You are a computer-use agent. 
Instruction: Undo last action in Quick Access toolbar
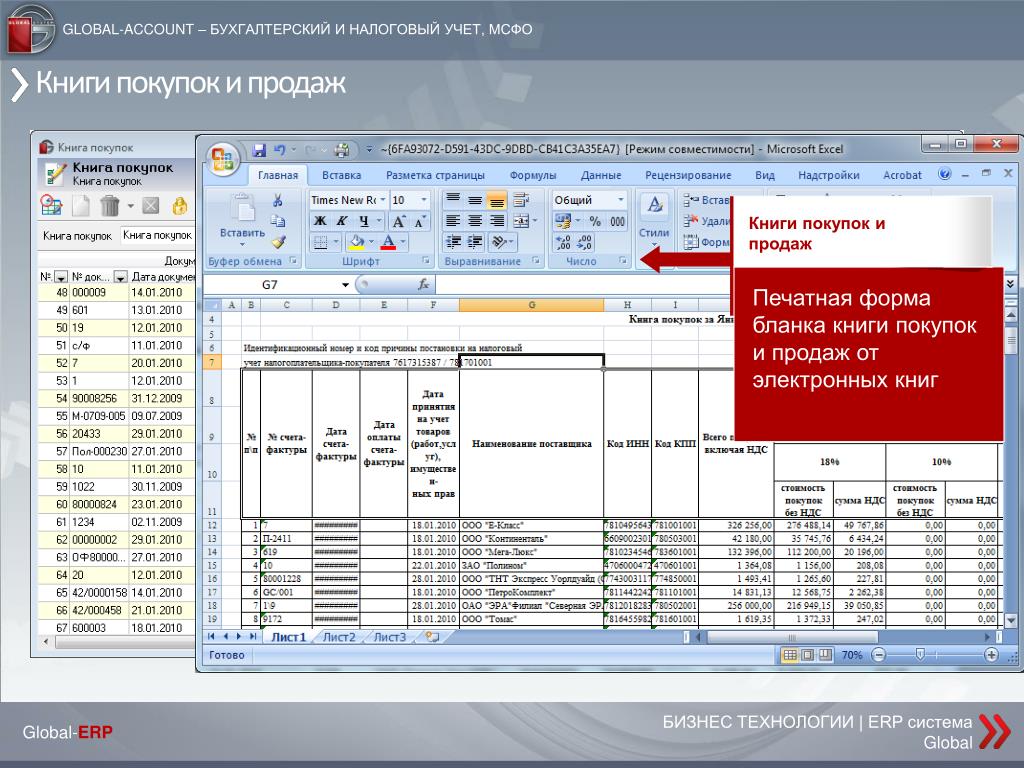pyautogui.click(x=280, y=150)
